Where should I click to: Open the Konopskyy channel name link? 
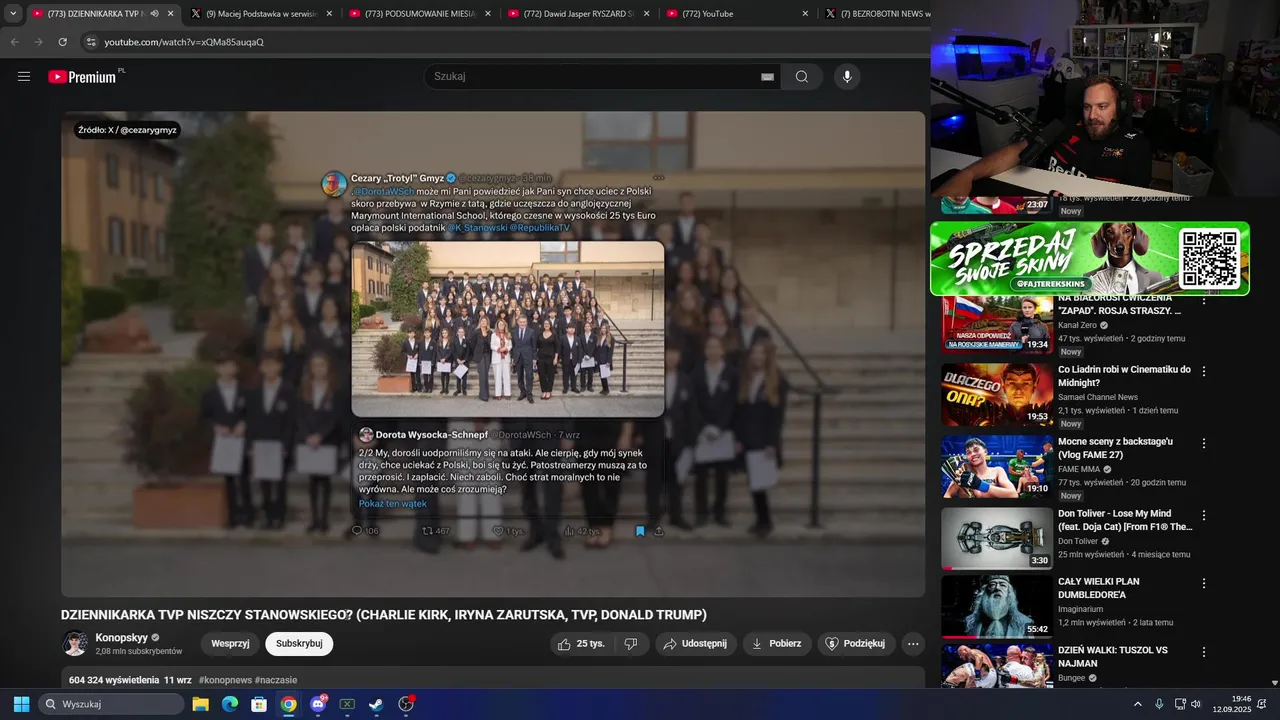click(121, 637)
